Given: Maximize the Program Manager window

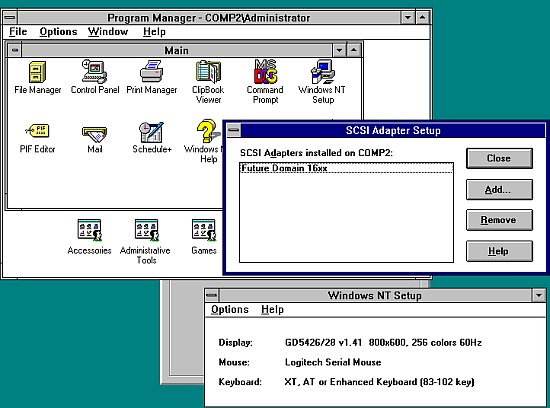Looking at the screenshot, I should coord(422,18).
